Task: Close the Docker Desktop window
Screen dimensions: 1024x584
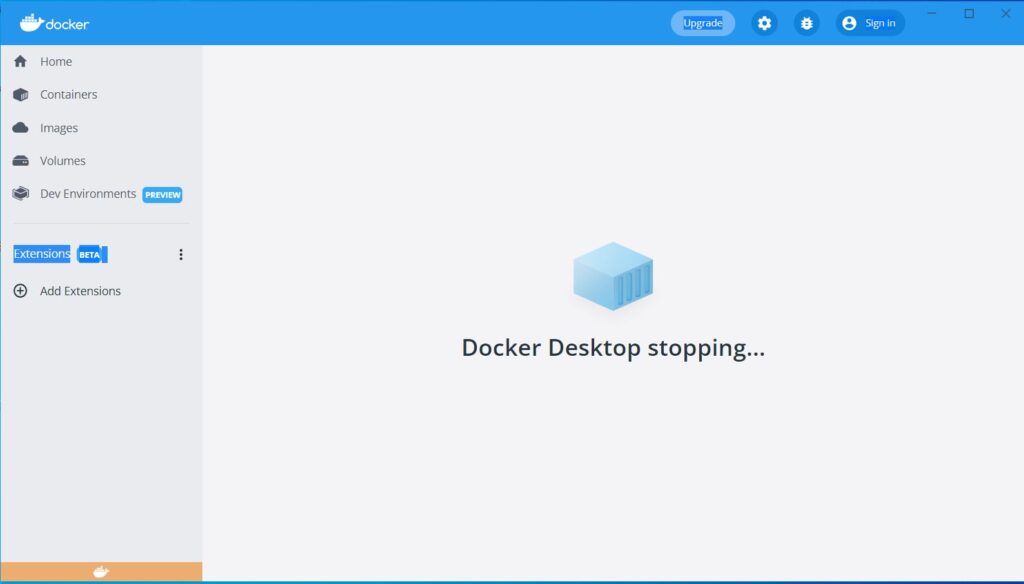Action: (x=1006, y=13)
